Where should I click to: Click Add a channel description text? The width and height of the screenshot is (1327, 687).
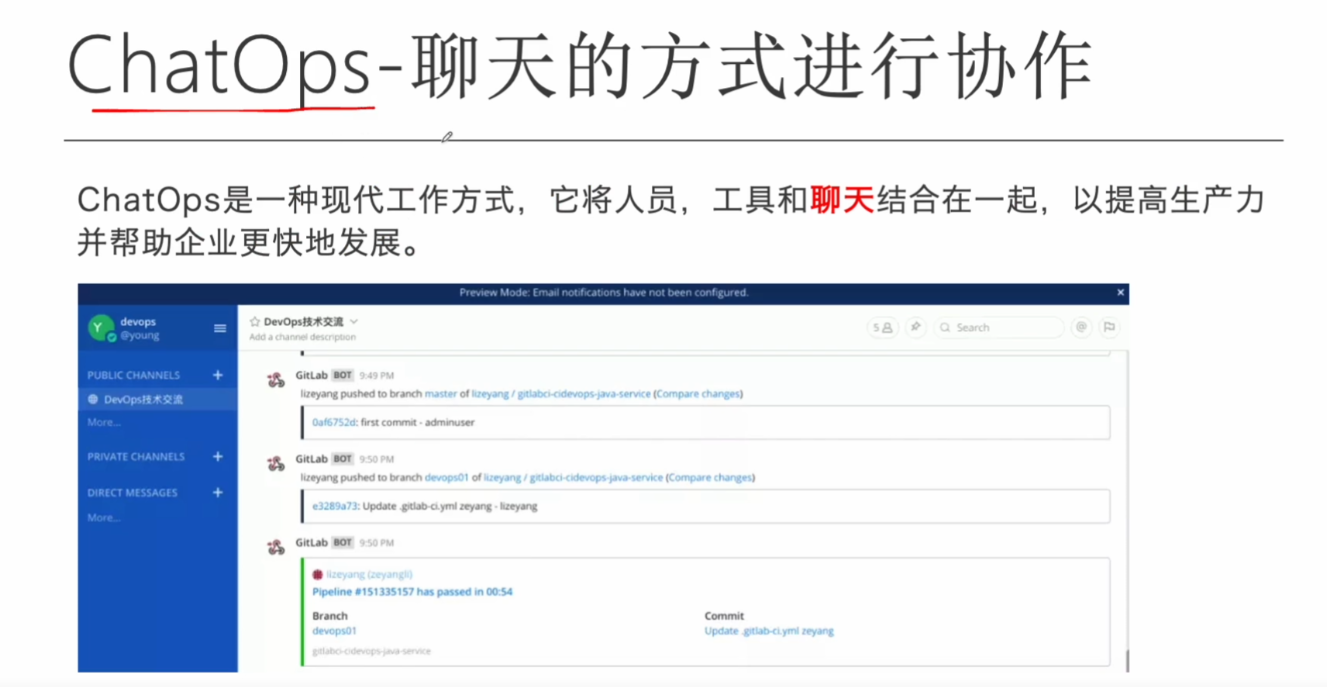(x=302, y=337)
